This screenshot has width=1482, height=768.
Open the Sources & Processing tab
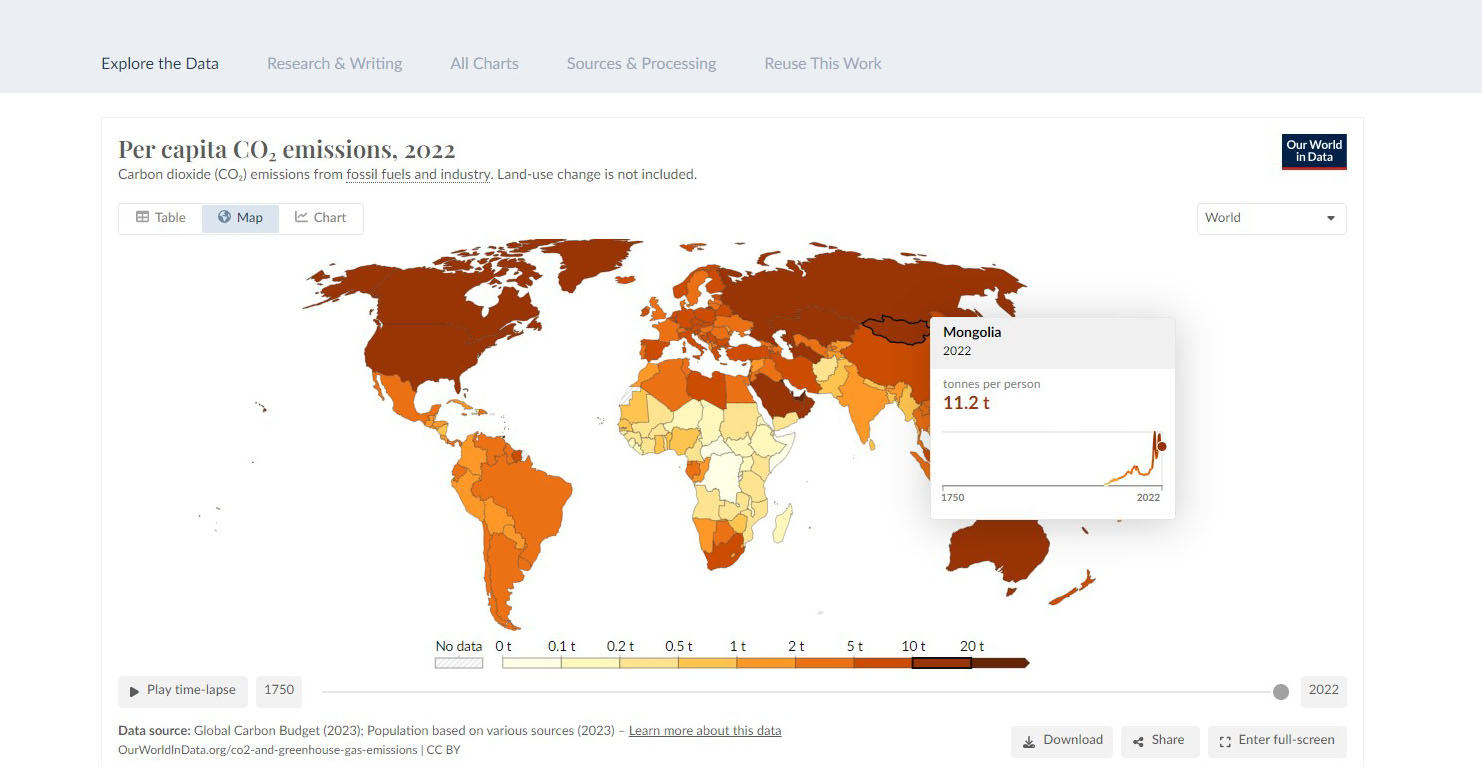click(641, 64)
